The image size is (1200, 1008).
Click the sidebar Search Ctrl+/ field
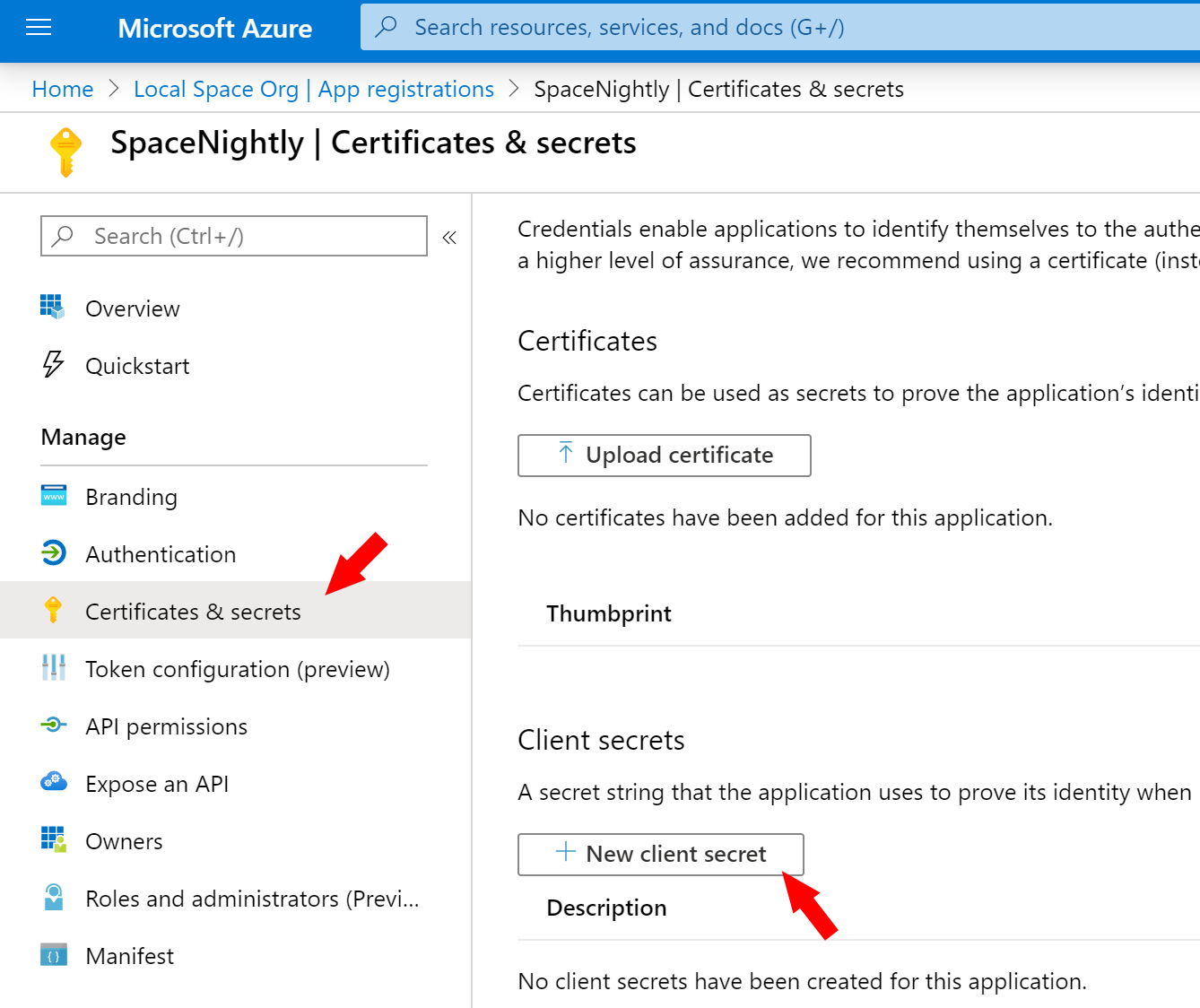pyautogui.click(x=233, y=236)
